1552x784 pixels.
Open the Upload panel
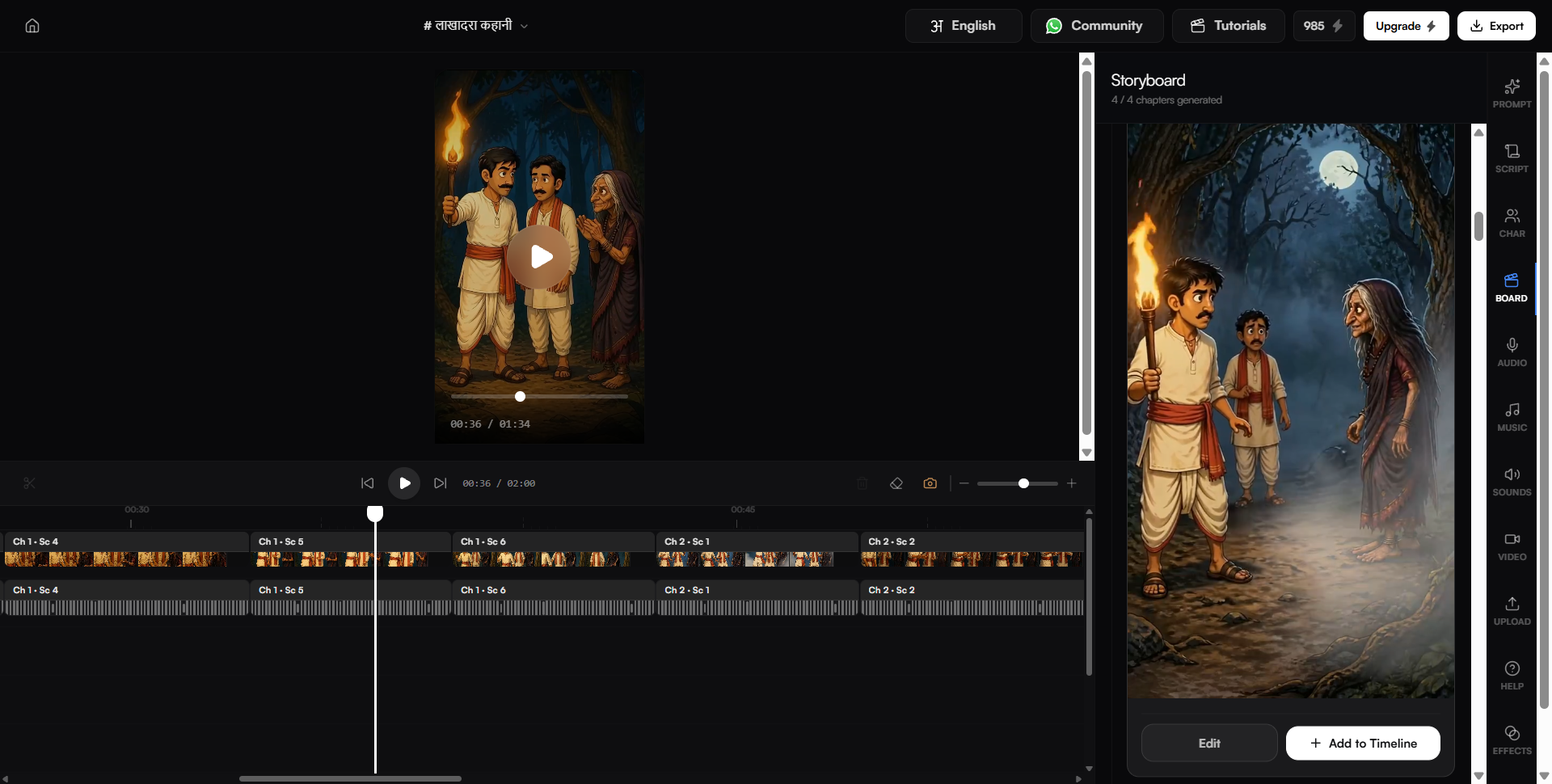[1512, 611]
